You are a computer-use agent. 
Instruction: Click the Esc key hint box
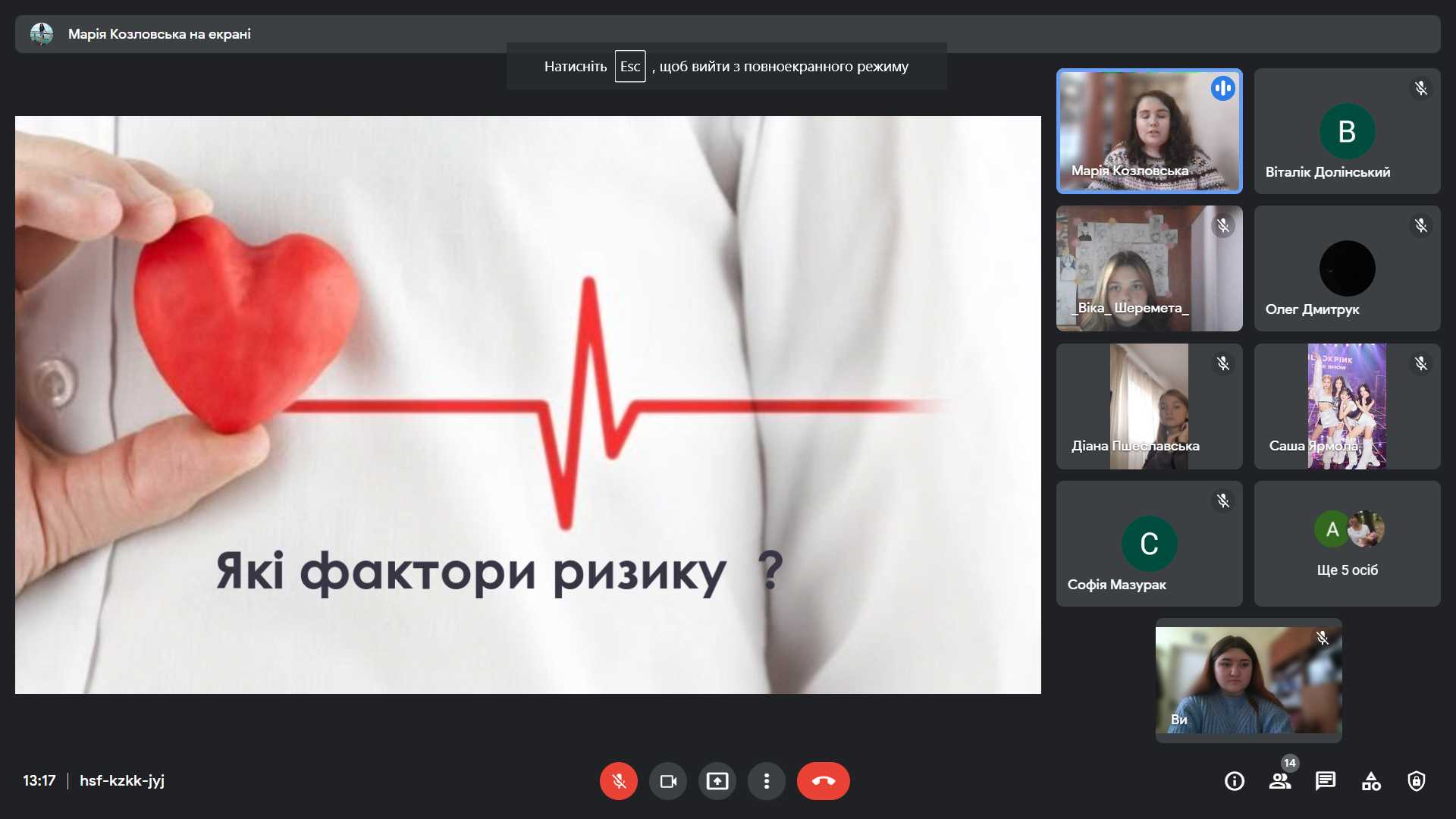(x=629, y=67)
